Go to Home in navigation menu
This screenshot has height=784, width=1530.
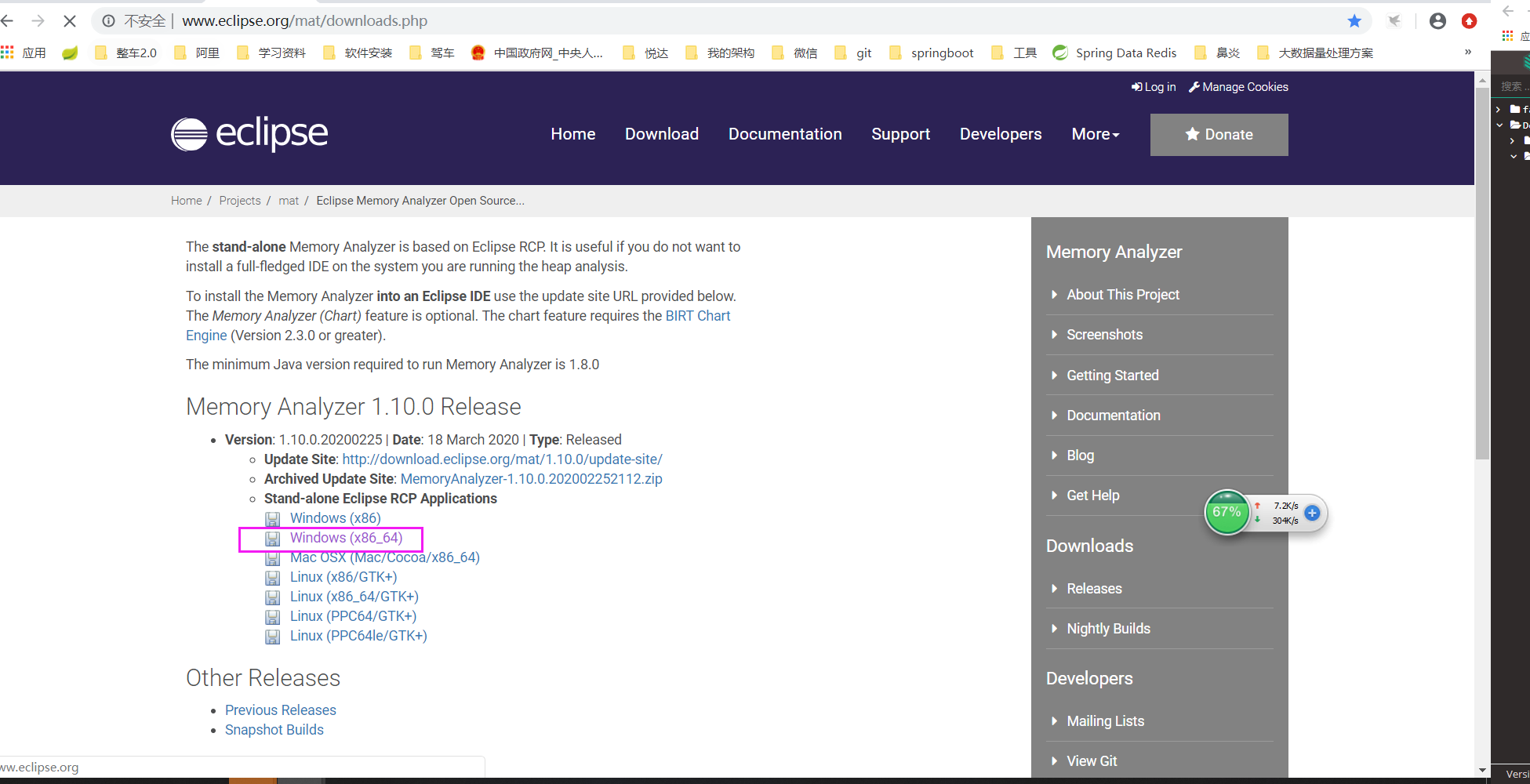(x=573, y=134)
